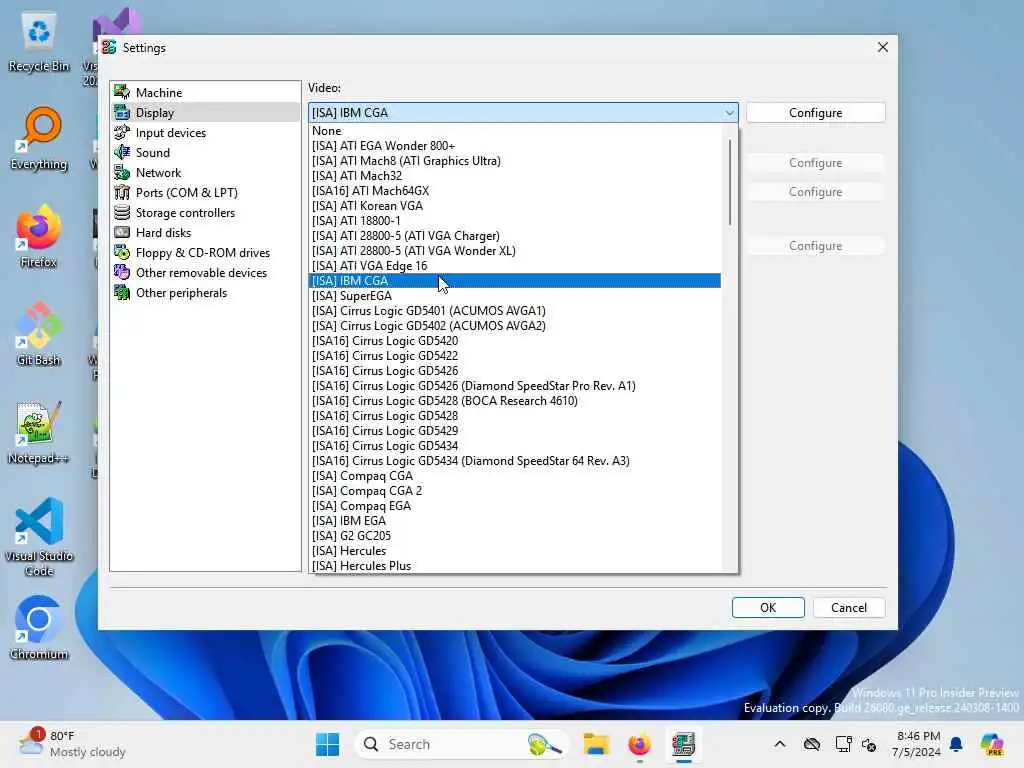Click the Hard disks icon

tap(122, 232)
